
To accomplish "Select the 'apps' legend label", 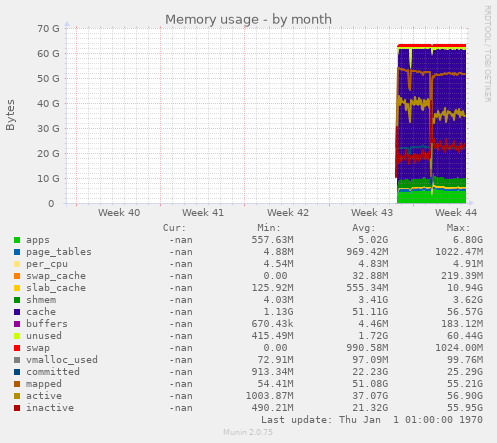I will pyautogui.click(x=38, y=240).
